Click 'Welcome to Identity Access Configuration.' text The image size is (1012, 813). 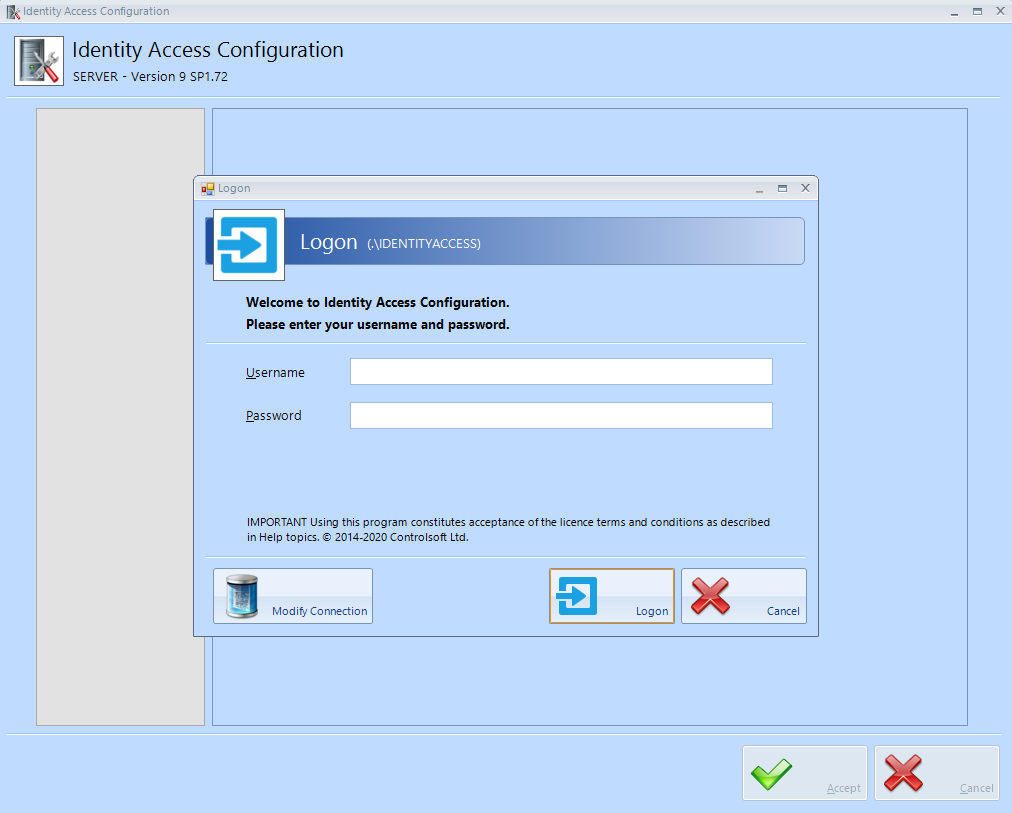[378, 303]
